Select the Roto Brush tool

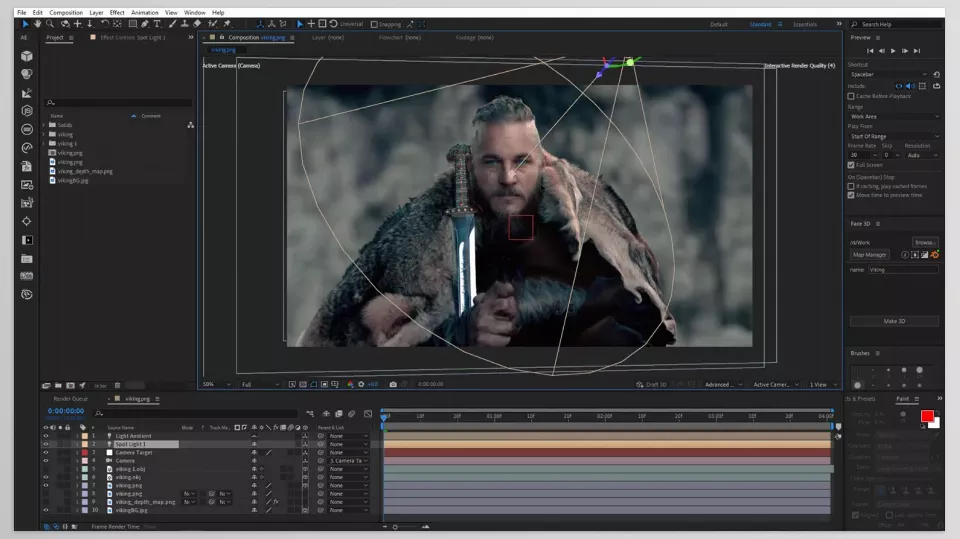click(212, 24)
